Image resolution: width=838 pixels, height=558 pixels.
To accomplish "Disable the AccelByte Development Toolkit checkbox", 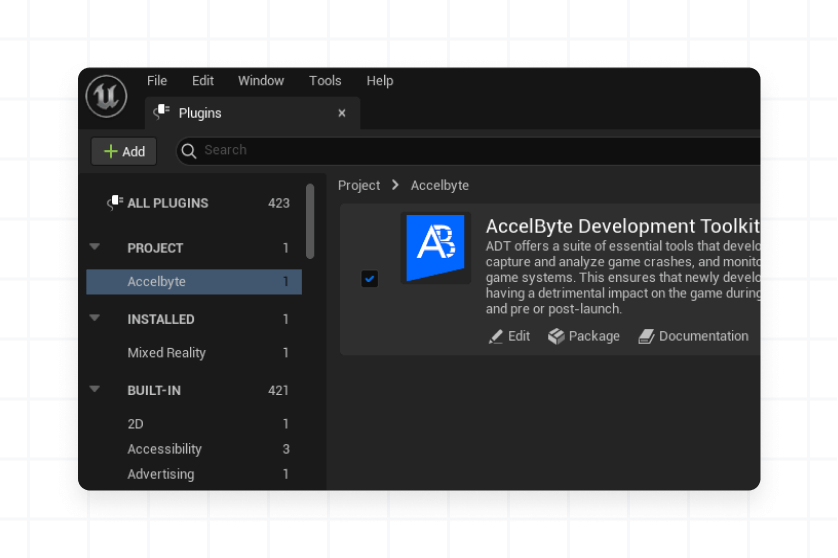I will point(369,278).
